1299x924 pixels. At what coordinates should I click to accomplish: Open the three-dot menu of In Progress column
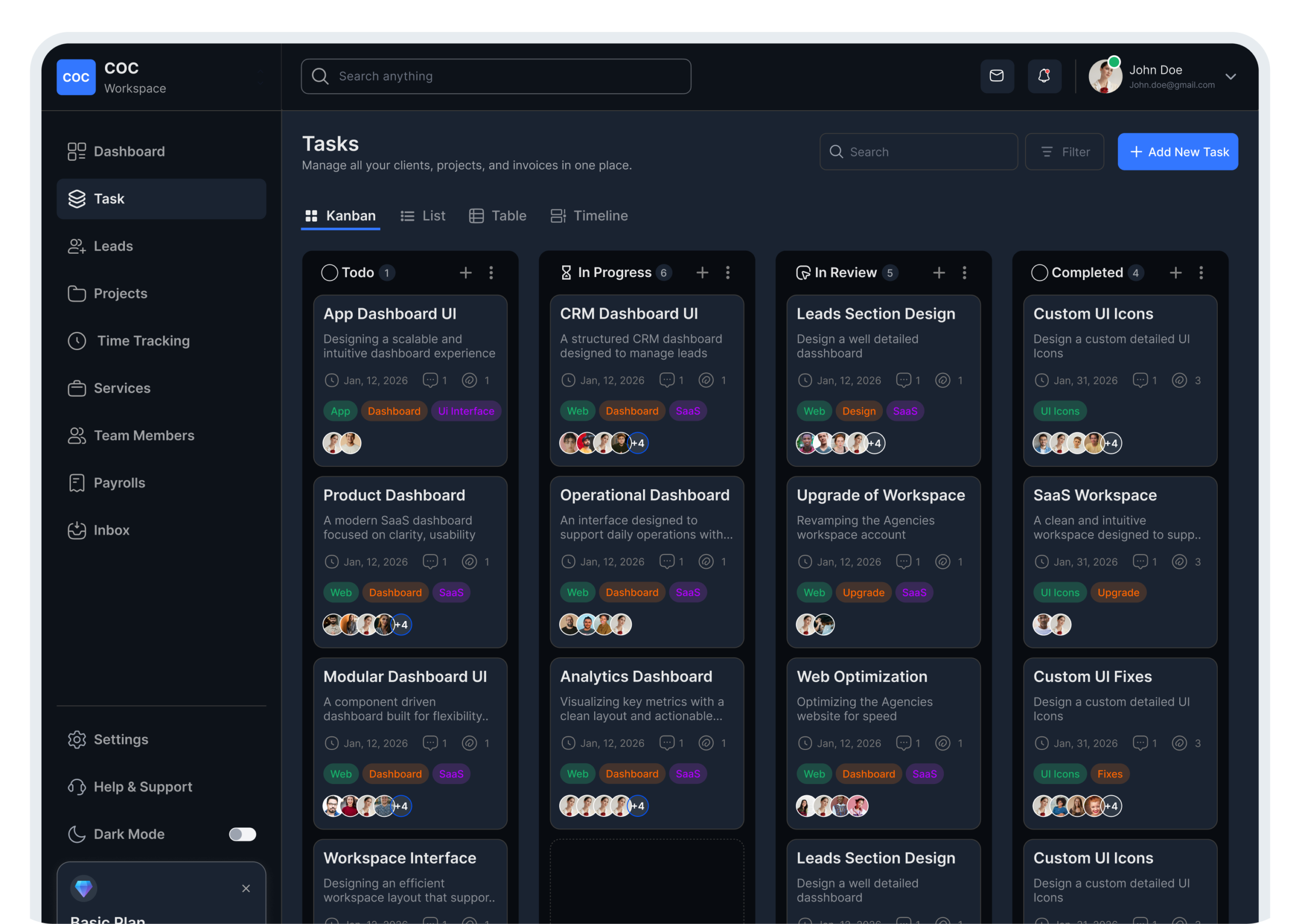pyautogui.click(x=727, y=272)
